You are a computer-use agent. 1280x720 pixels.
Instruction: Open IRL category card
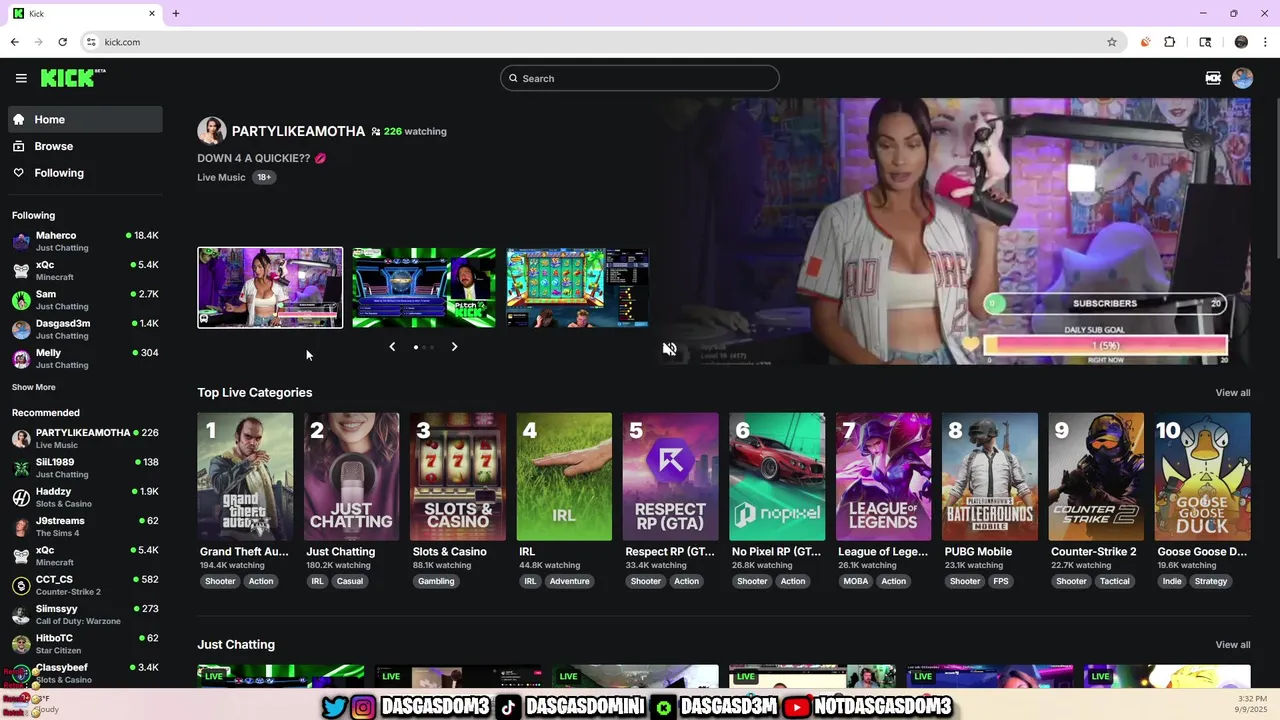pos(564,477)
